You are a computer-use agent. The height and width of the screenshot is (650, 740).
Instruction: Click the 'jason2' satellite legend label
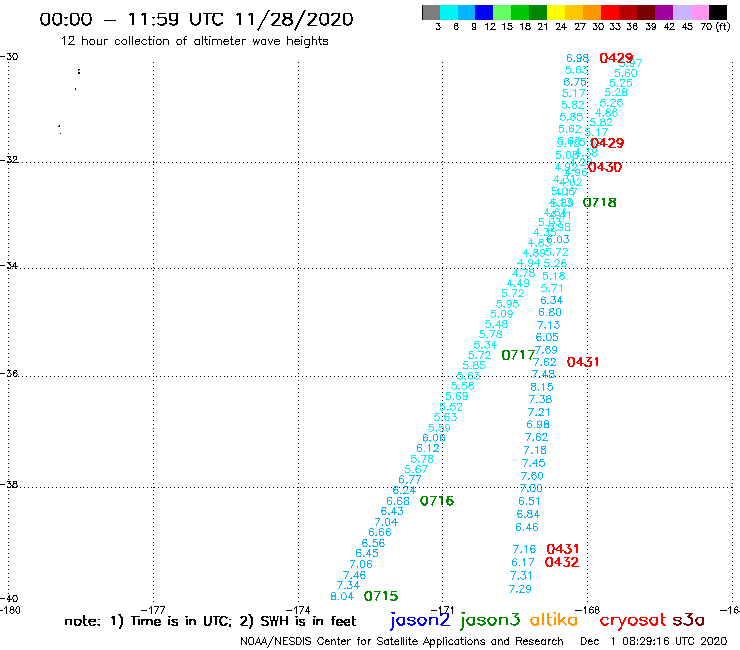click(x=420, y=620)
